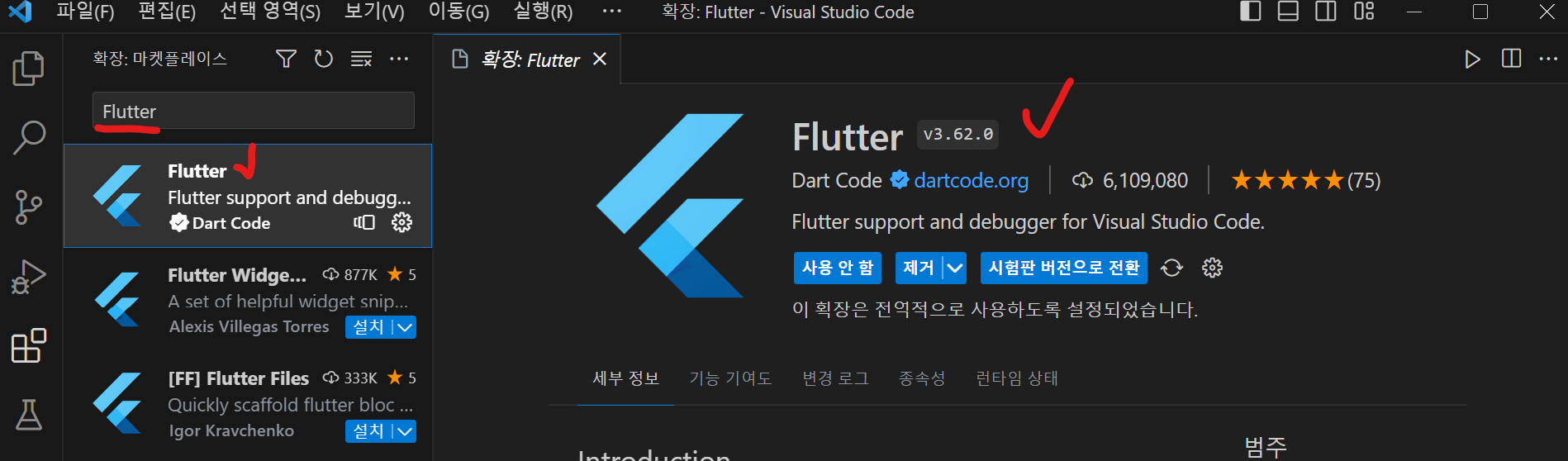Open the Testing flask view
The image size is (1568, 461).
click(x=29, y=415)
